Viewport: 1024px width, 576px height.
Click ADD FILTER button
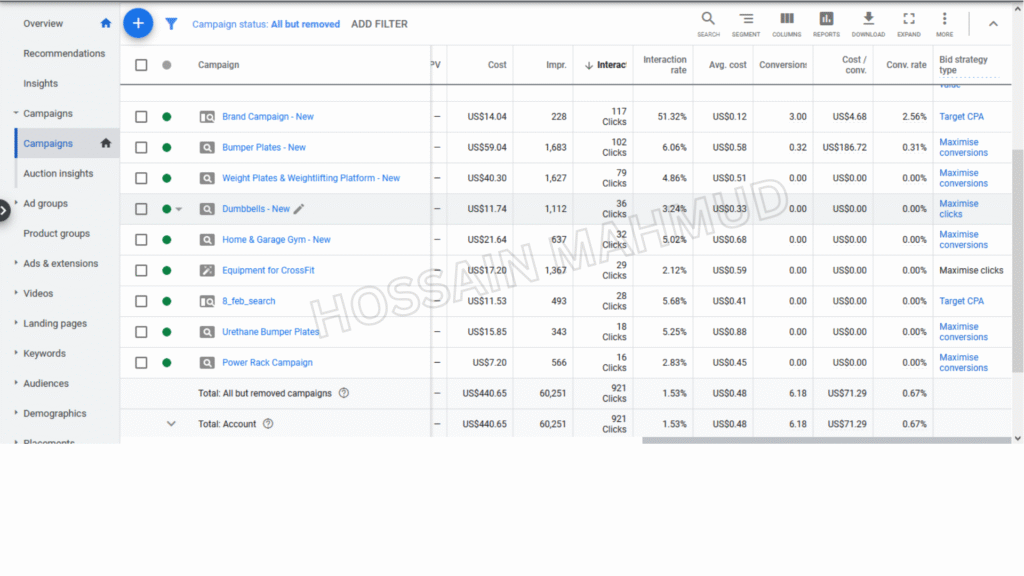(379, 24)
